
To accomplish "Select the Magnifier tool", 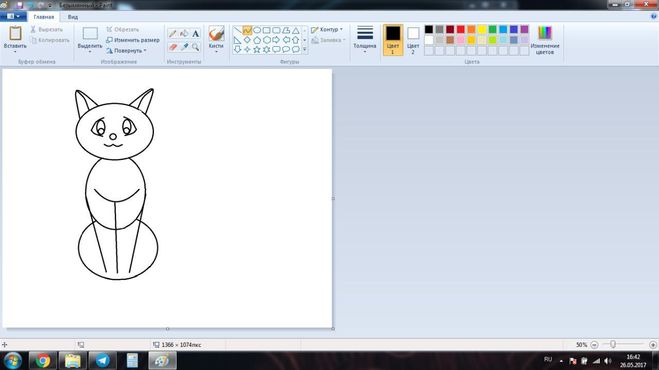I will pyautogui.click(x=195, y=47).
